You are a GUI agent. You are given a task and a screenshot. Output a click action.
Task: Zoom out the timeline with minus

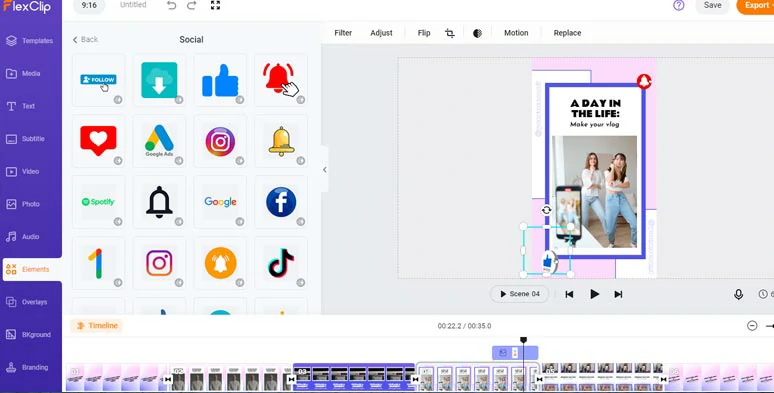[752, 326]
